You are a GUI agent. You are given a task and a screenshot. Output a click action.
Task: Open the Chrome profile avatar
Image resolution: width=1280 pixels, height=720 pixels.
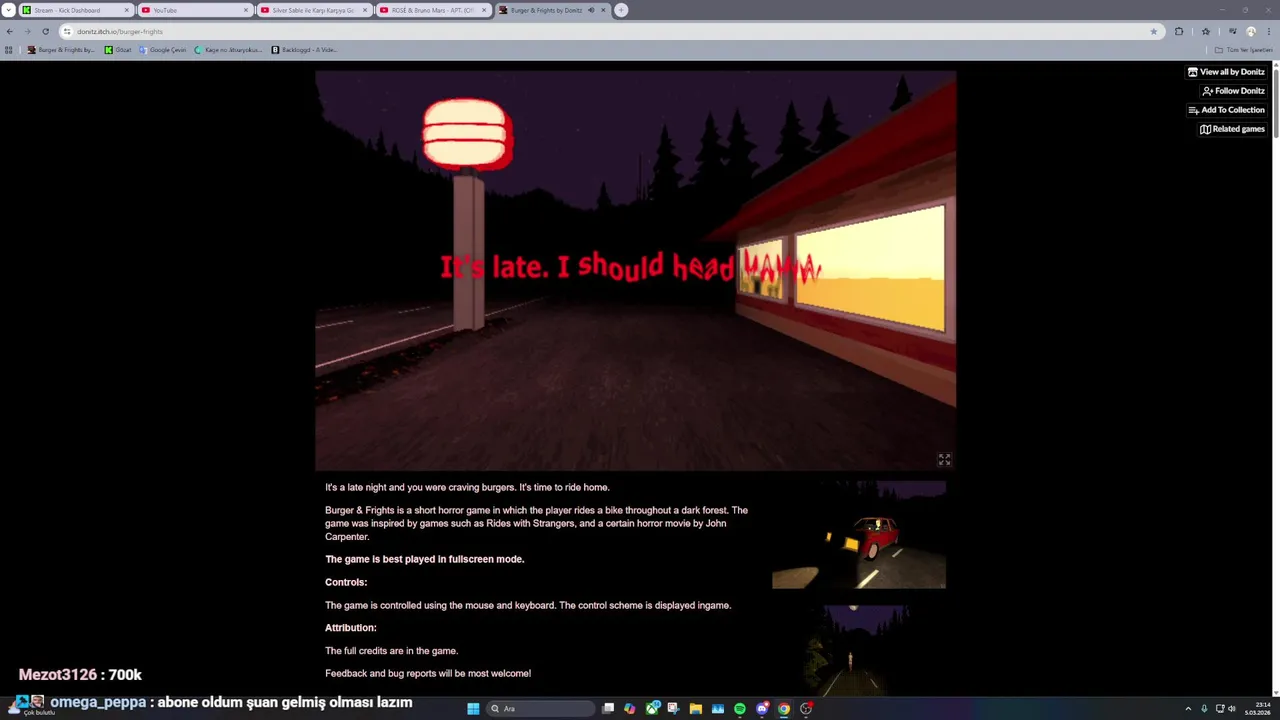[1251, 31]
